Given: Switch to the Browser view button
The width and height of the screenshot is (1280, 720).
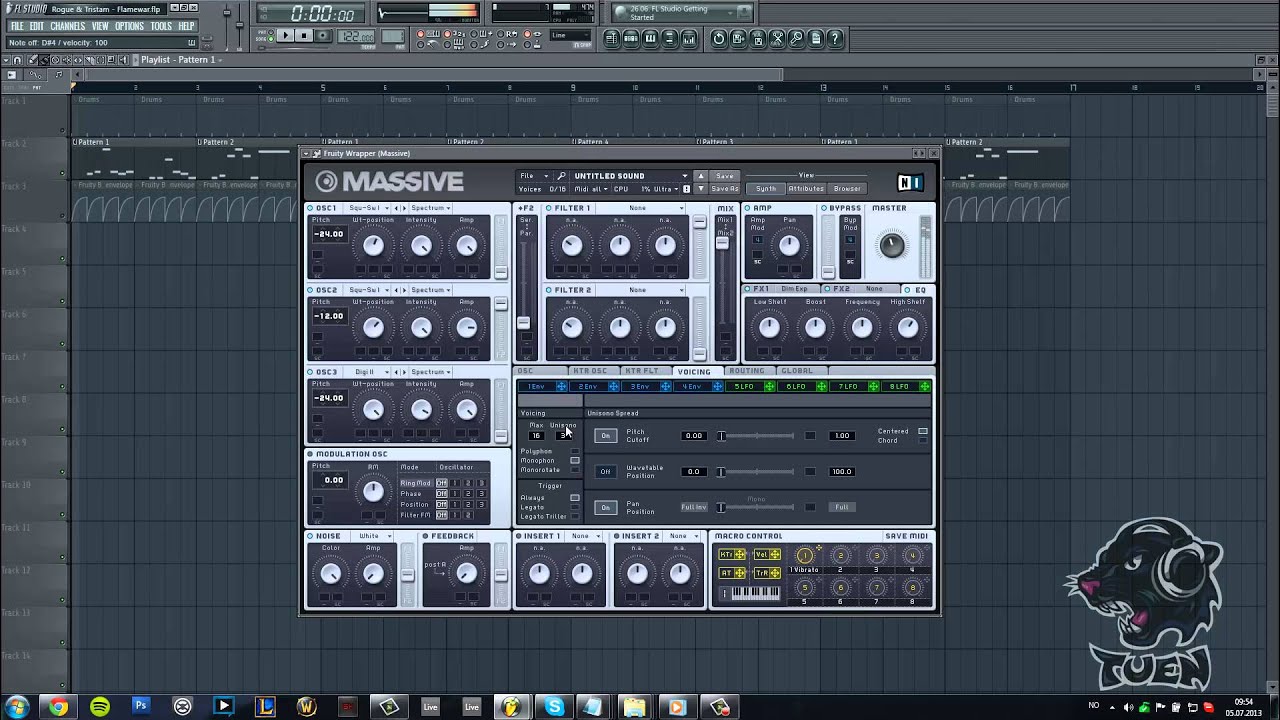Looking at the screenshot, I should coord(847,189).
